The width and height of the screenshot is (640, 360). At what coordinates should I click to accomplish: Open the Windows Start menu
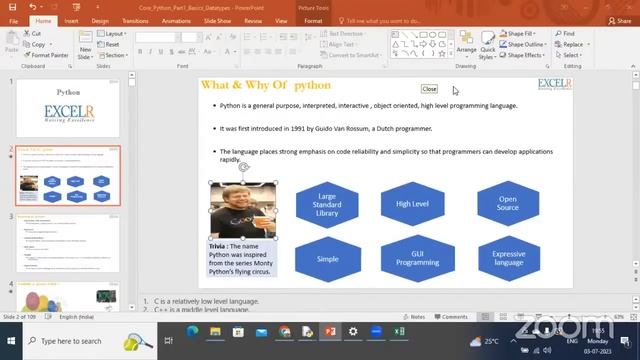point(11,341)
